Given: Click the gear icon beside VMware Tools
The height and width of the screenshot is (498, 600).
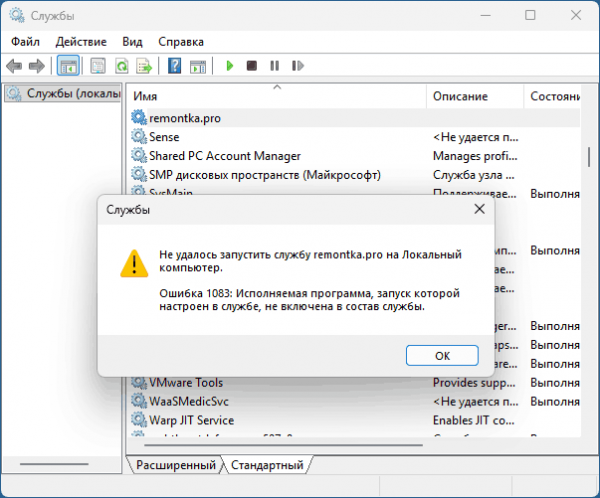Looking at the screenshot, I should point(139,382).
